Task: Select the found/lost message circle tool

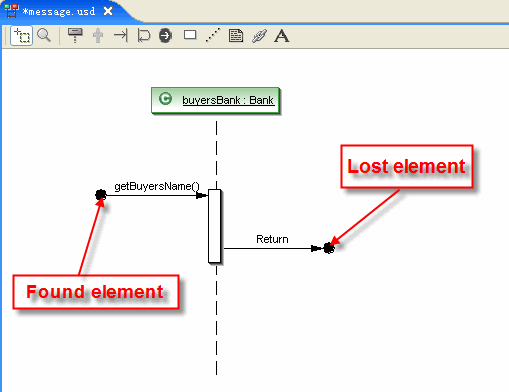Action: 165,36
